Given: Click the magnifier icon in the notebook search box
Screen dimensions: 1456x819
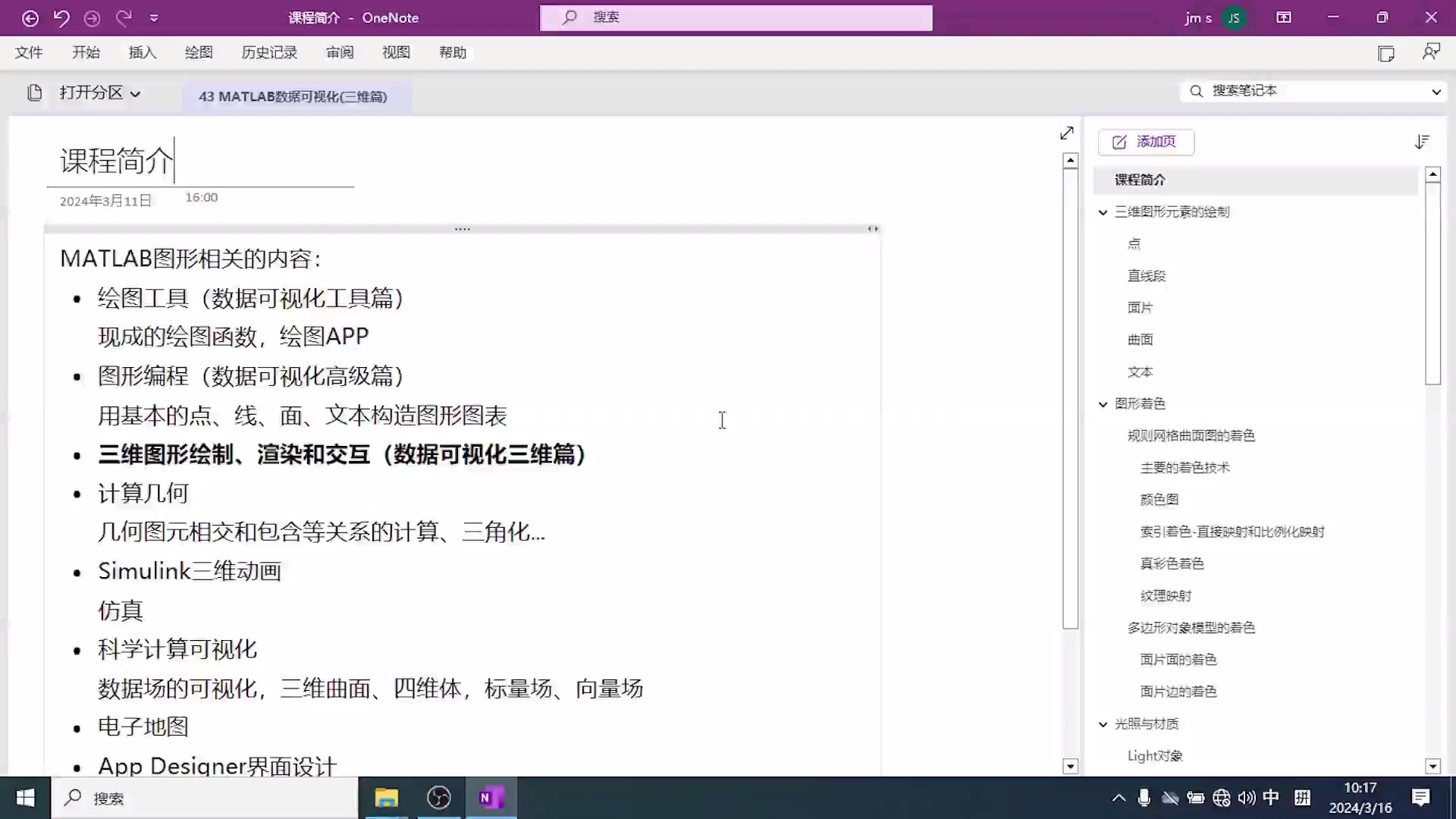Looking at the screenshot, I should [1197, 90].
